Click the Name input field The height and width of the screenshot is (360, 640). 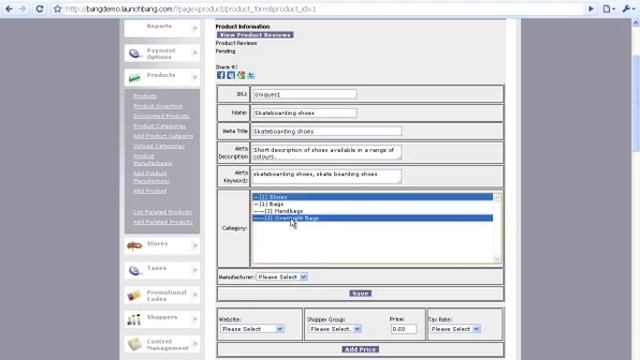tap(304, 113)
